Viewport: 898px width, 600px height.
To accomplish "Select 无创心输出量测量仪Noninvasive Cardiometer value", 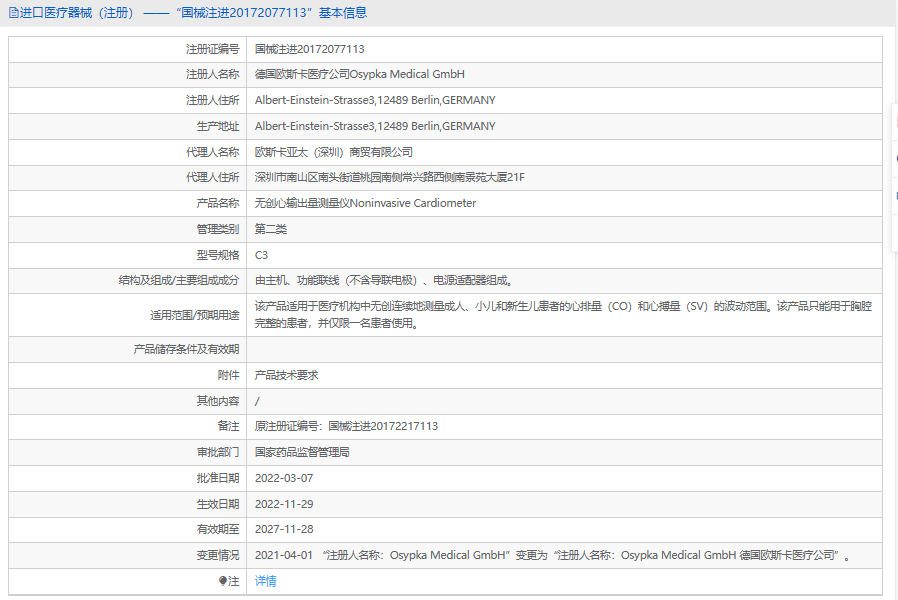I will (365, 203).
